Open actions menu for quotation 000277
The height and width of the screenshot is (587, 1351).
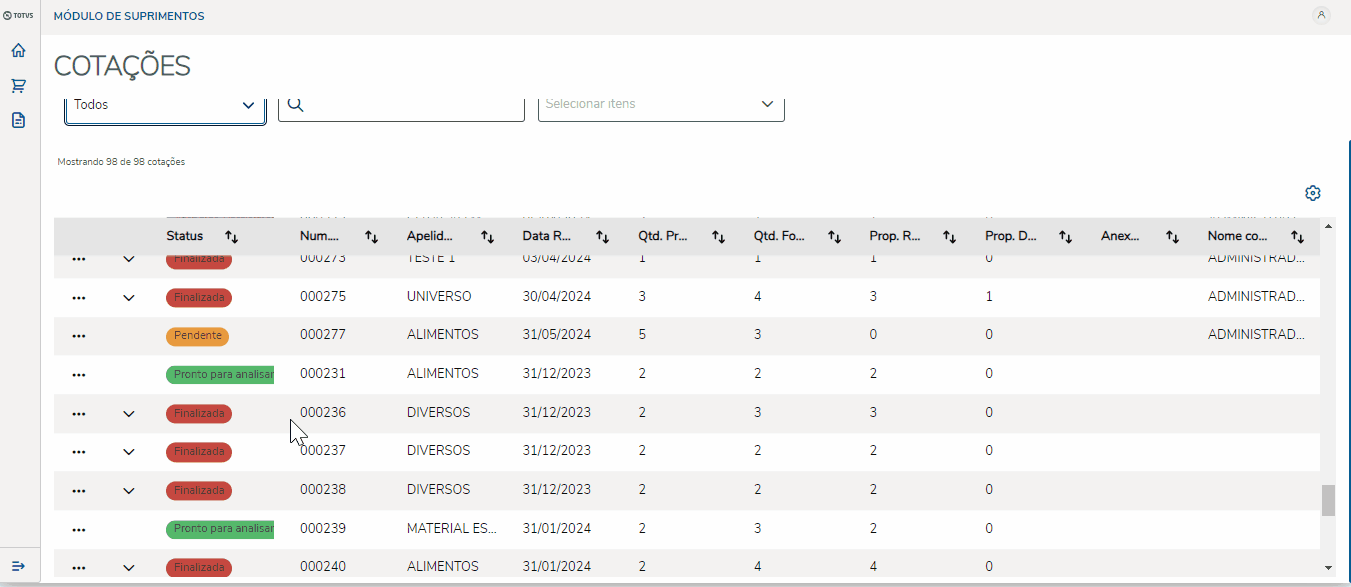[x=79, y=336]
